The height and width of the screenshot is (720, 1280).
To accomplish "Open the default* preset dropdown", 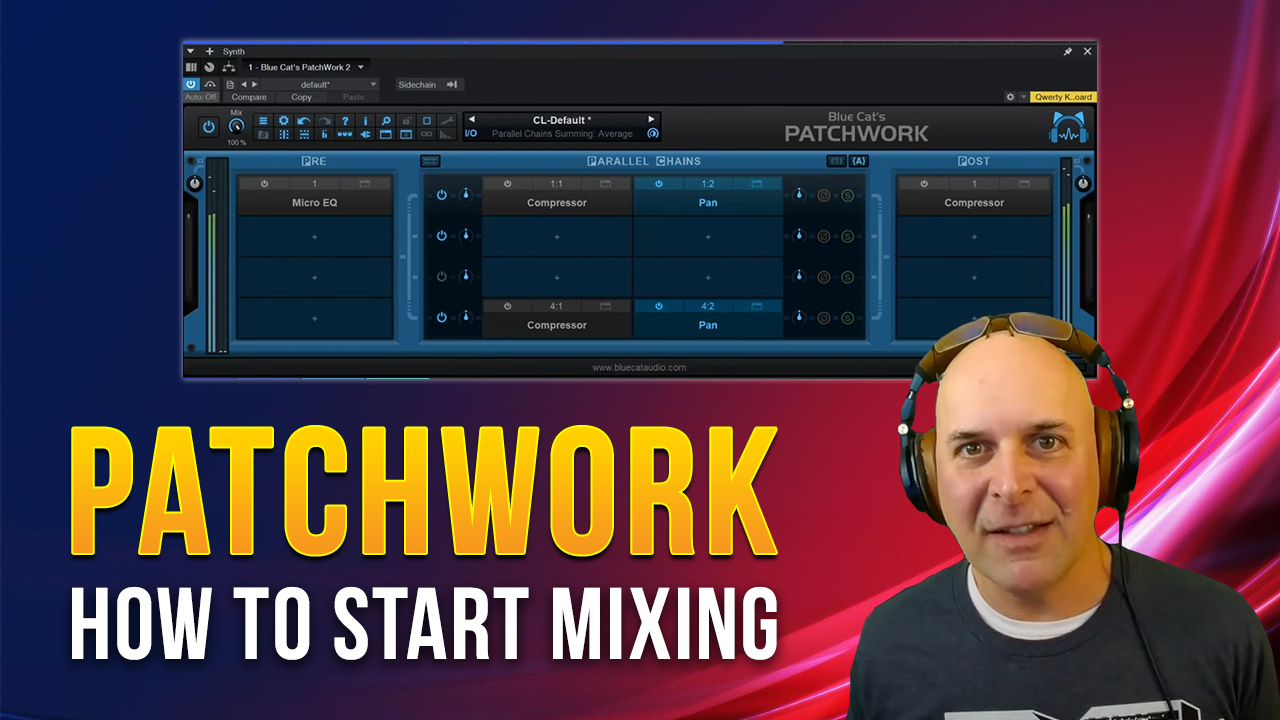I will pos(320,85).
